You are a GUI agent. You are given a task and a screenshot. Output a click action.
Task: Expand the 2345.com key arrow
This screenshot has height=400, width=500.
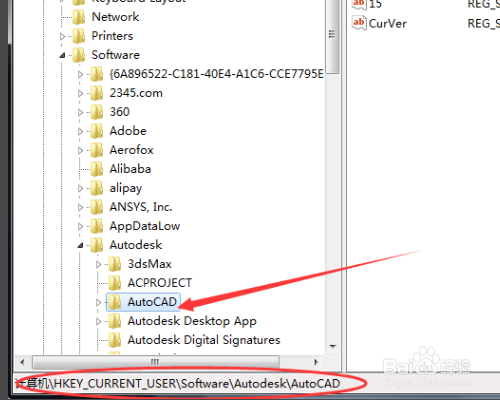click(80, 93)
